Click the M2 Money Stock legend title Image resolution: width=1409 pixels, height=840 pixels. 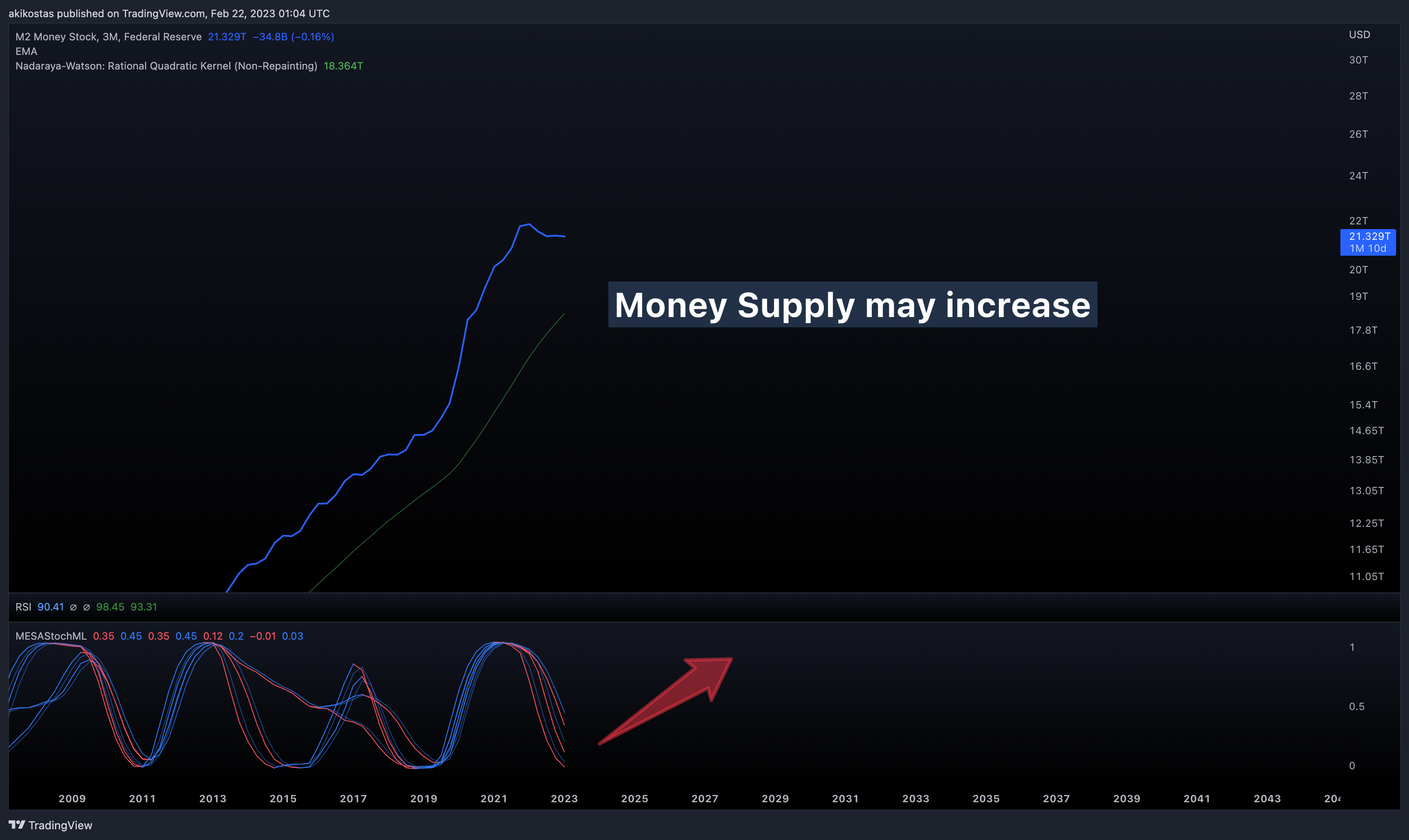(109, 37)
